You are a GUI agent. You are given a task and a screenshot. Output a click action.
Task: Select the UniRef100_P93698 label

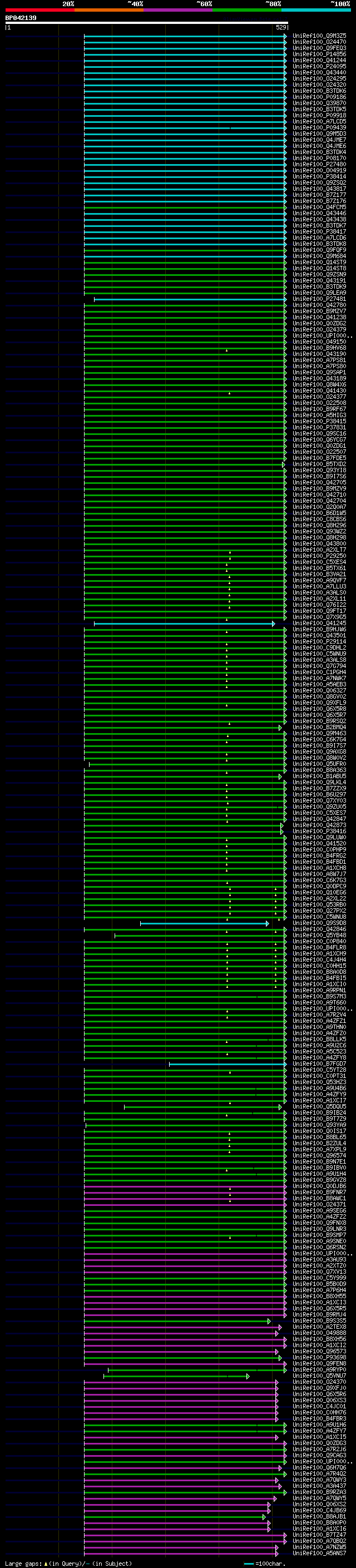click(319, 1357)
